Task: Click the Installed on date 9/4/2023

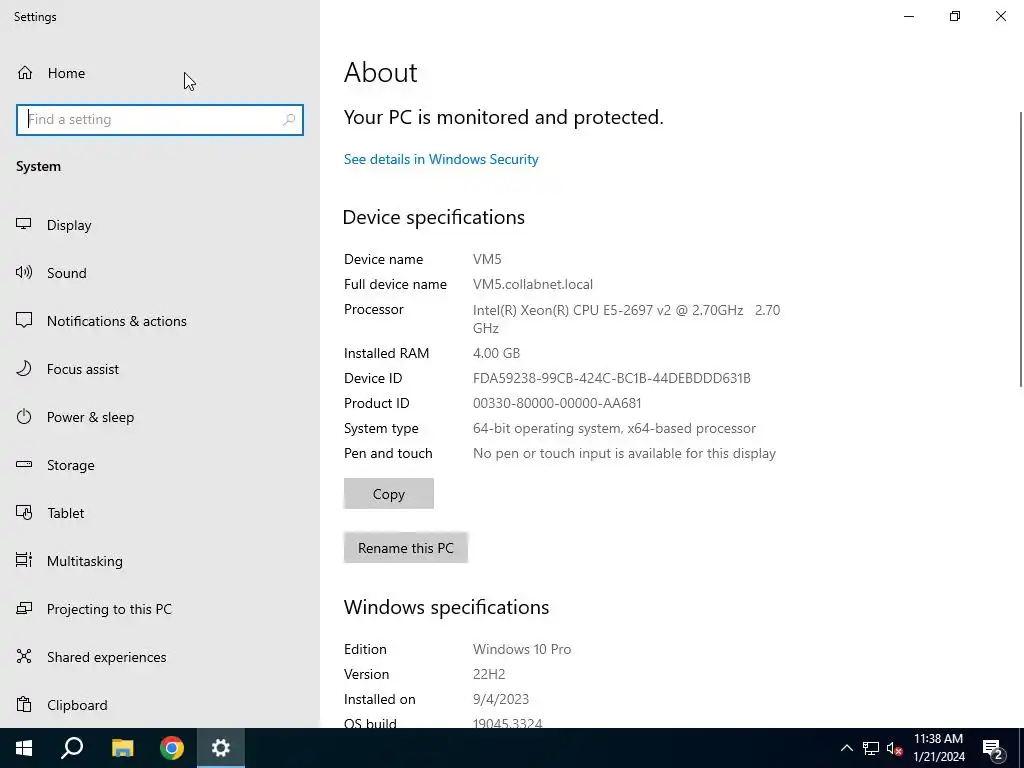Action: [x=501, y=699]
